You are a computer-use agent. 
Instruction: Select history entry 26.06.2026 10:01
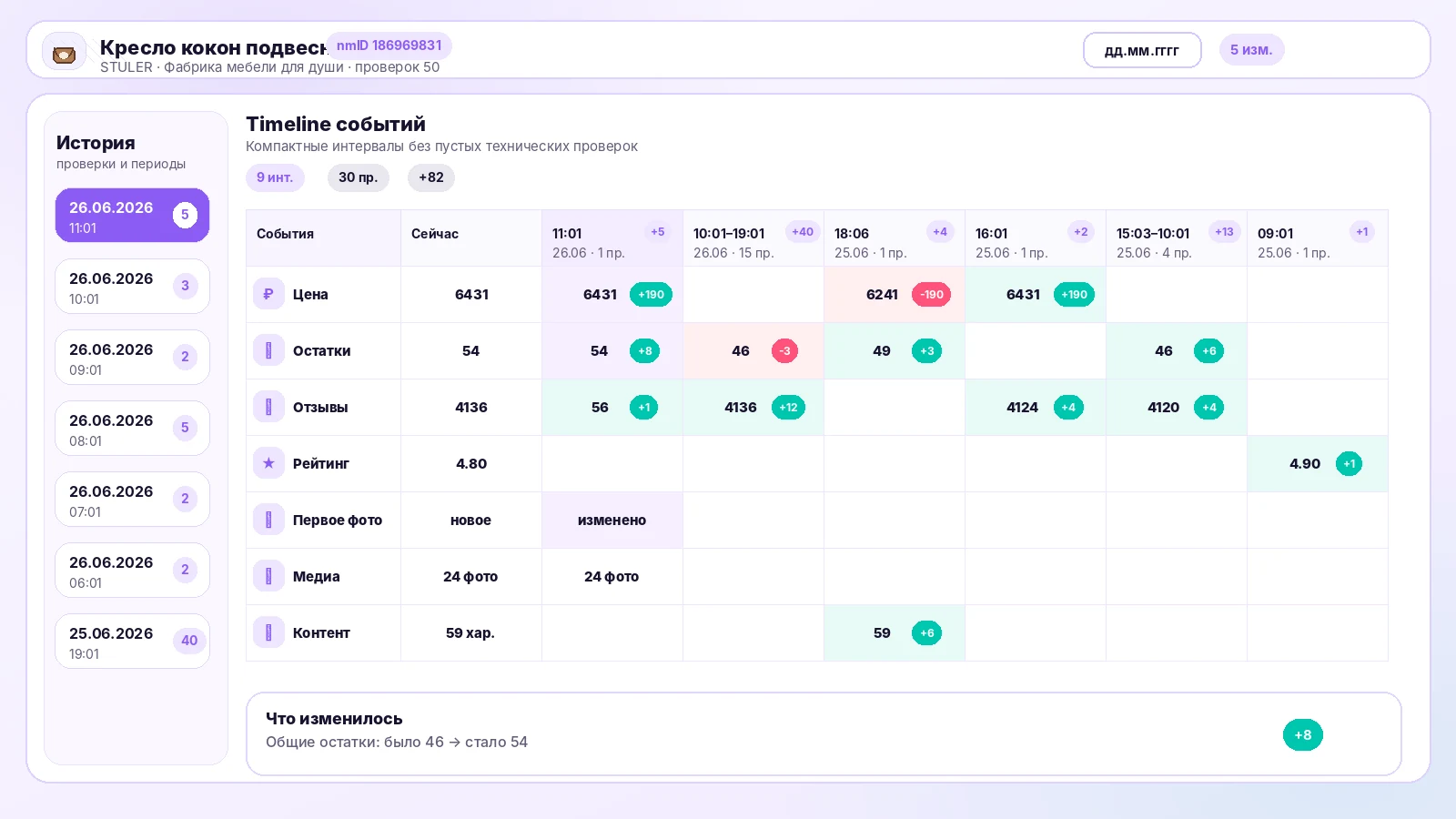132,287
